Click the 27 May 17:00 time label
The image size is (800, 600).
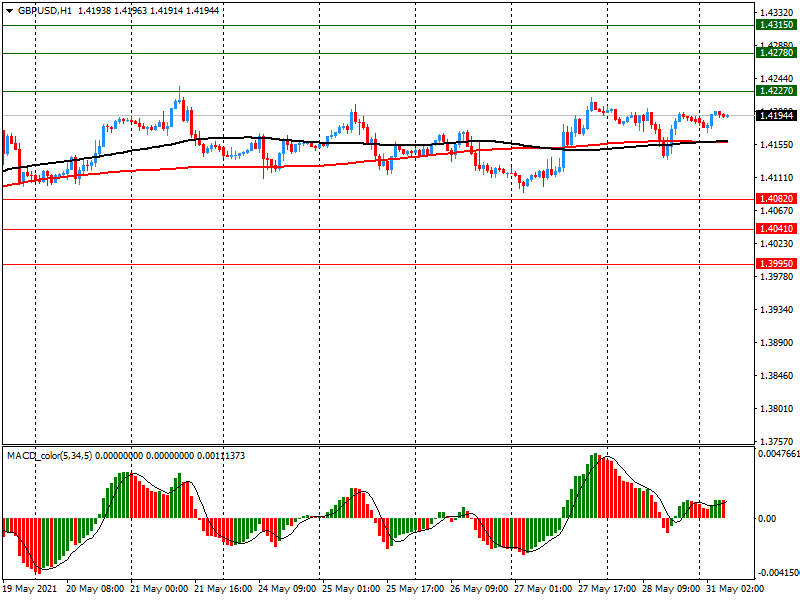[x=607, y=590]
